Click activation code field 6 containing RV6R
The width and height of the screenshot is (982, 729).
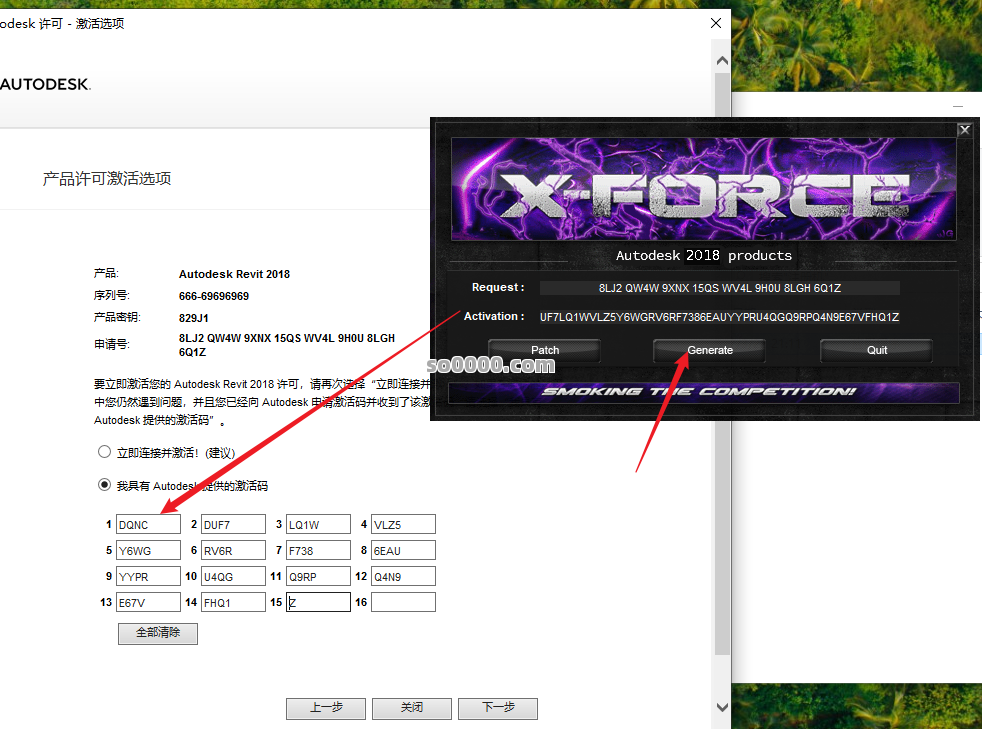pyautogui.click(x=234, y=551)
